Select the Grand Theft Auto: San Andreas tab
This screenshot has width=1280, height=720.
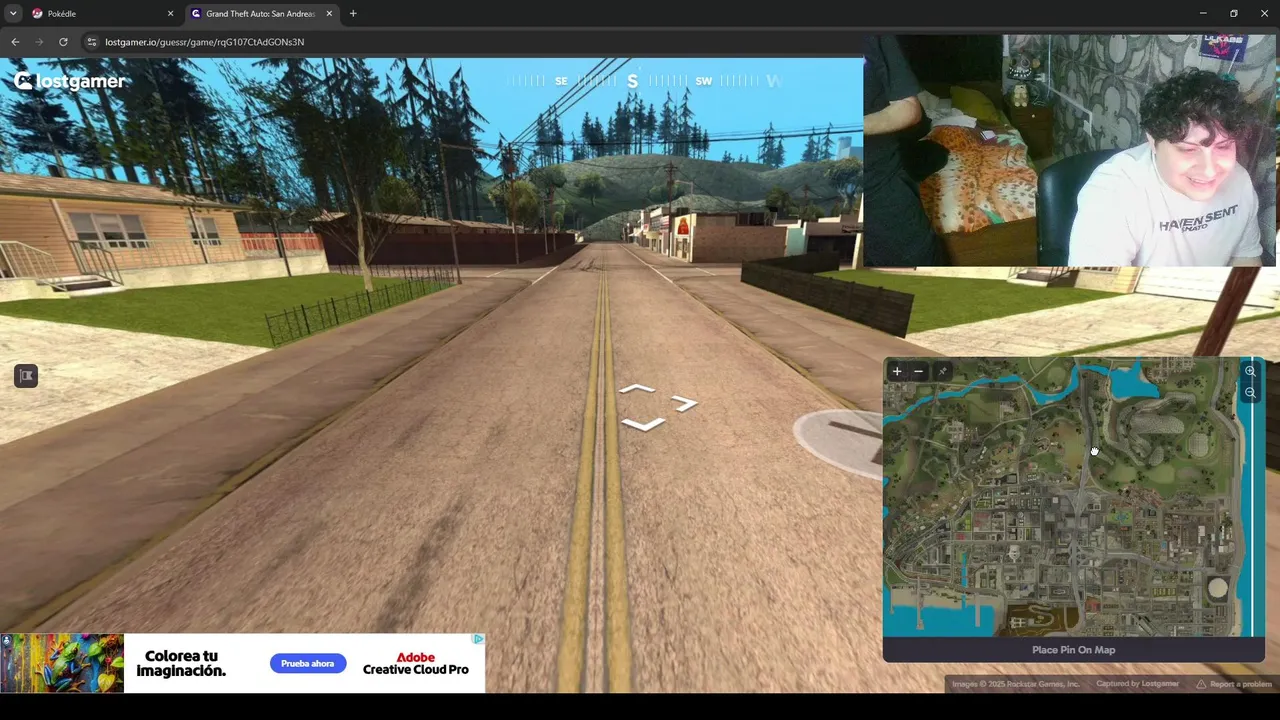tap(262, 13)
